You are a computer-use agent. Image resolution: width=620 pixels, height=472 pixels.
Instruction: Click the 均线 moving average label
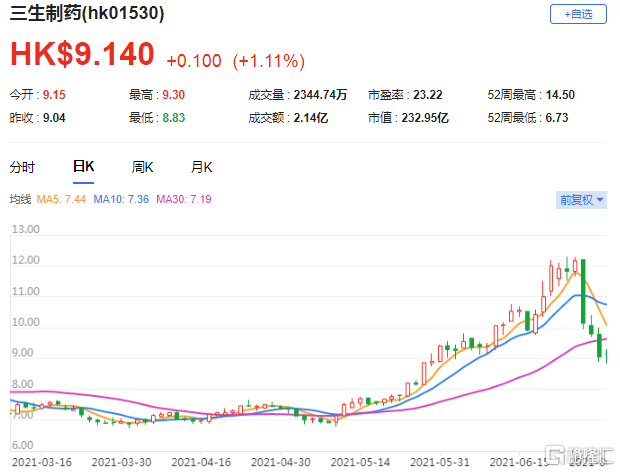pos(20,200)
